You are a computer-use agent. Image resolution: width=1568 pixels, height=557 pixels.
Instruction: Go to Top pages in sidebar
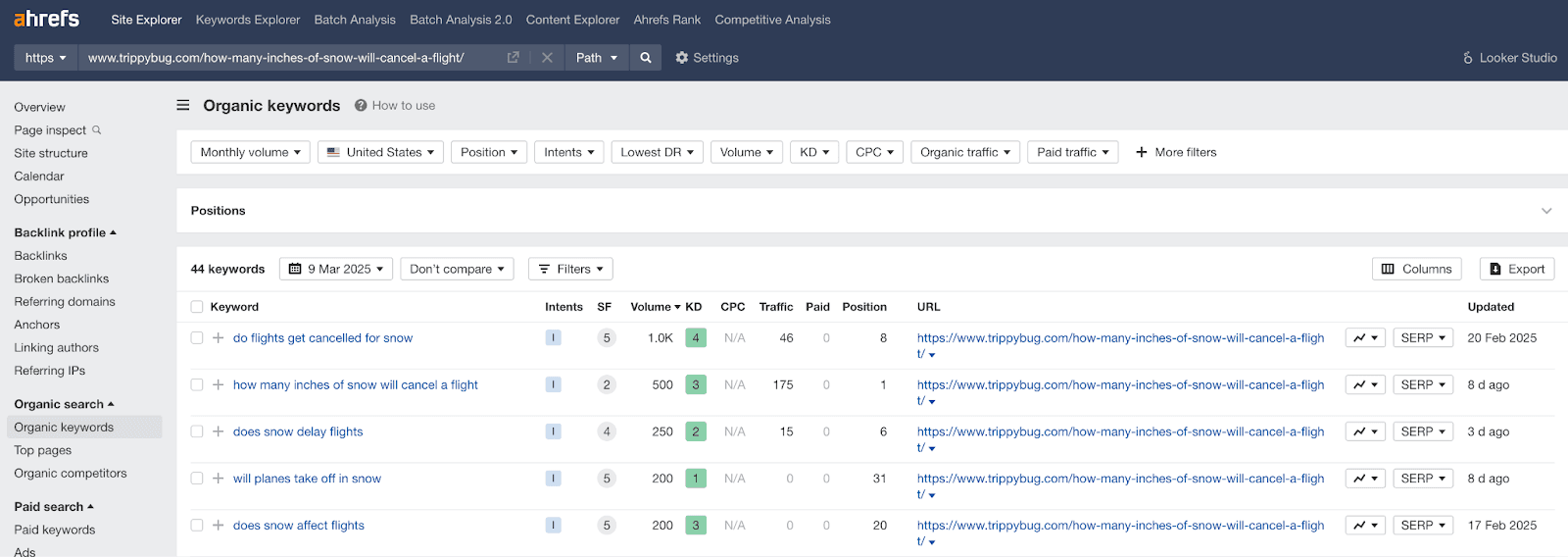[43, 450]
